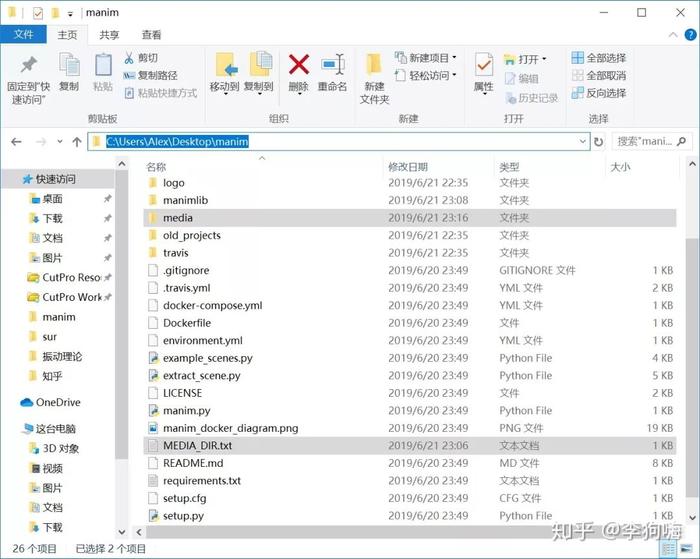Switch to the Home (主页) tab
The height and width of the screenshot is (559, 700).
click(x=67, y=35)
